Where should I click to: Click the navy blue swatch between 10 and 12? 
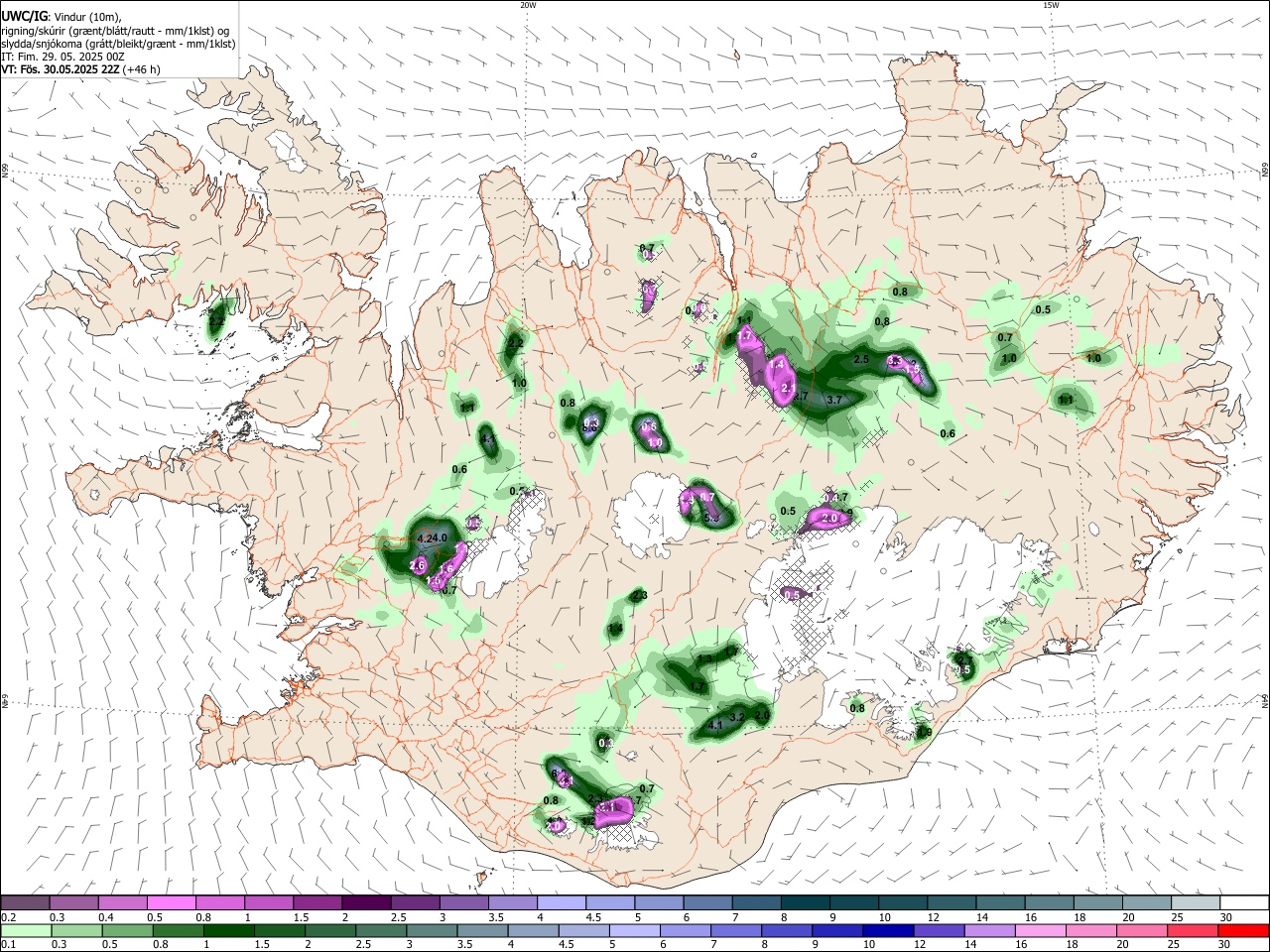[x=886, y=930]
